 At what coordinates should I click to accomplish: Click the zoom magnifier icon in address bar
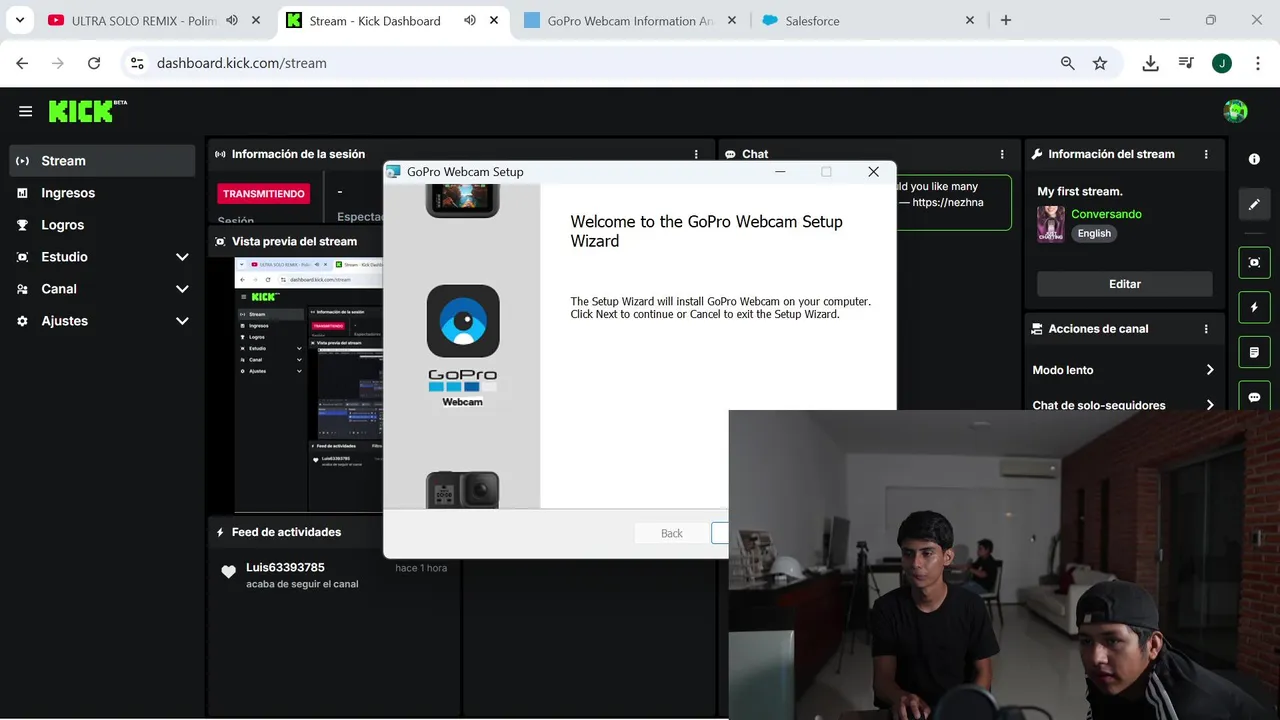coord(1068,63)
